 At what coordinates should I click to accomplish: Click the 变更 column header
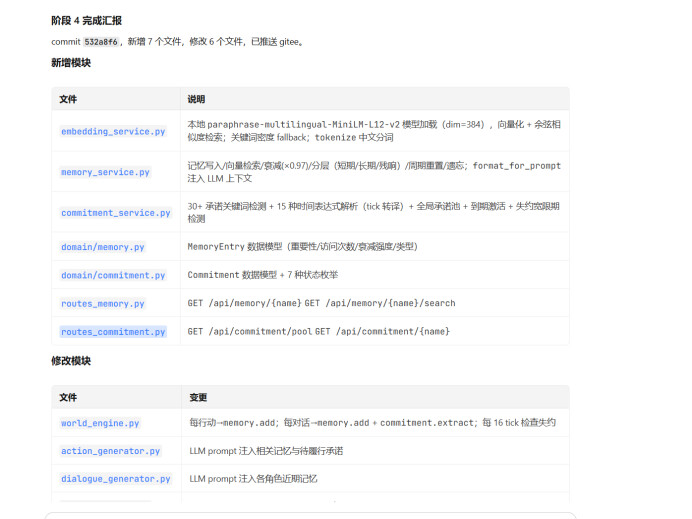198,398
